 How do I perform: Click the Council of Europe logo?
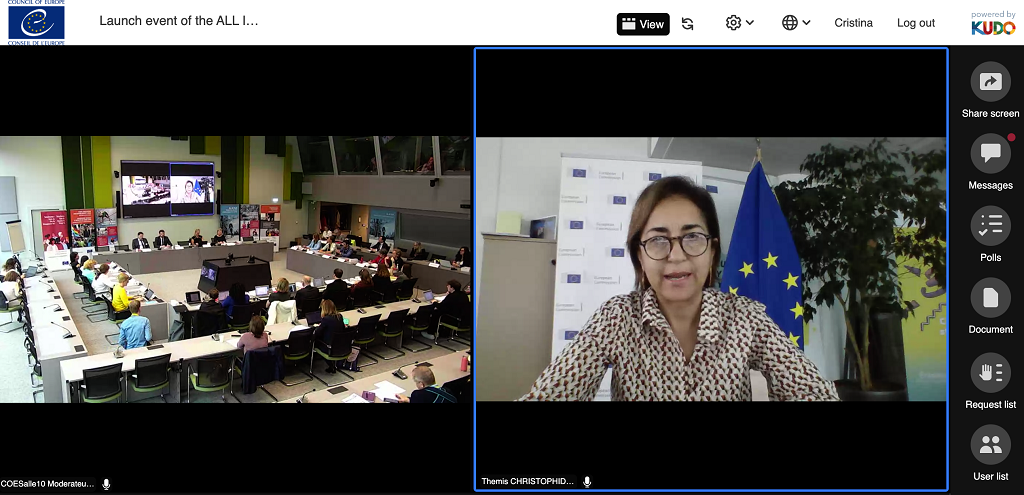(x=36, y=23)
